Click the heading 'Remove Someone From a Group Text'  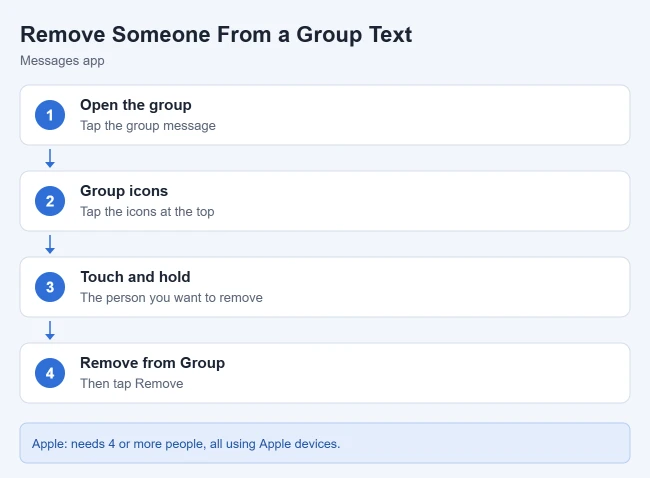click(x=216, y=34)
